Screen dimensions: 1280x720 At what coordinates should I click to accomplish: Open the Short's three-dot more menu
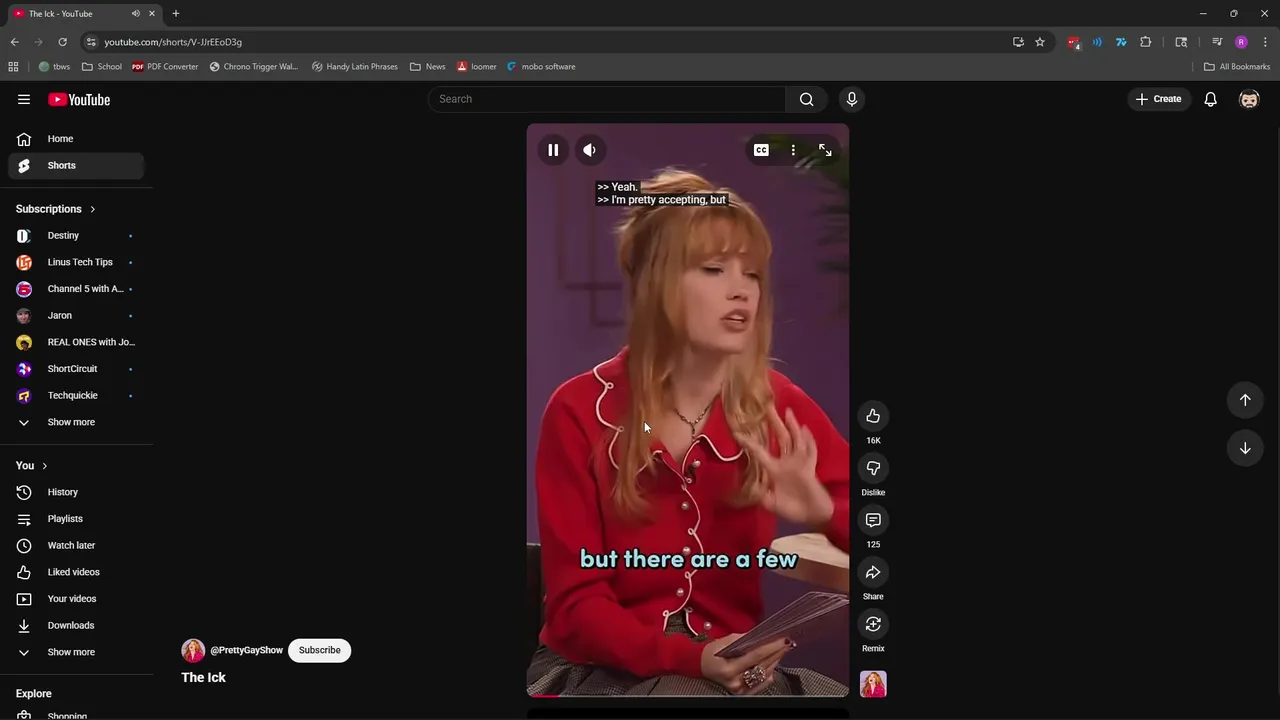pyautogui.click(x=793, y=150)
